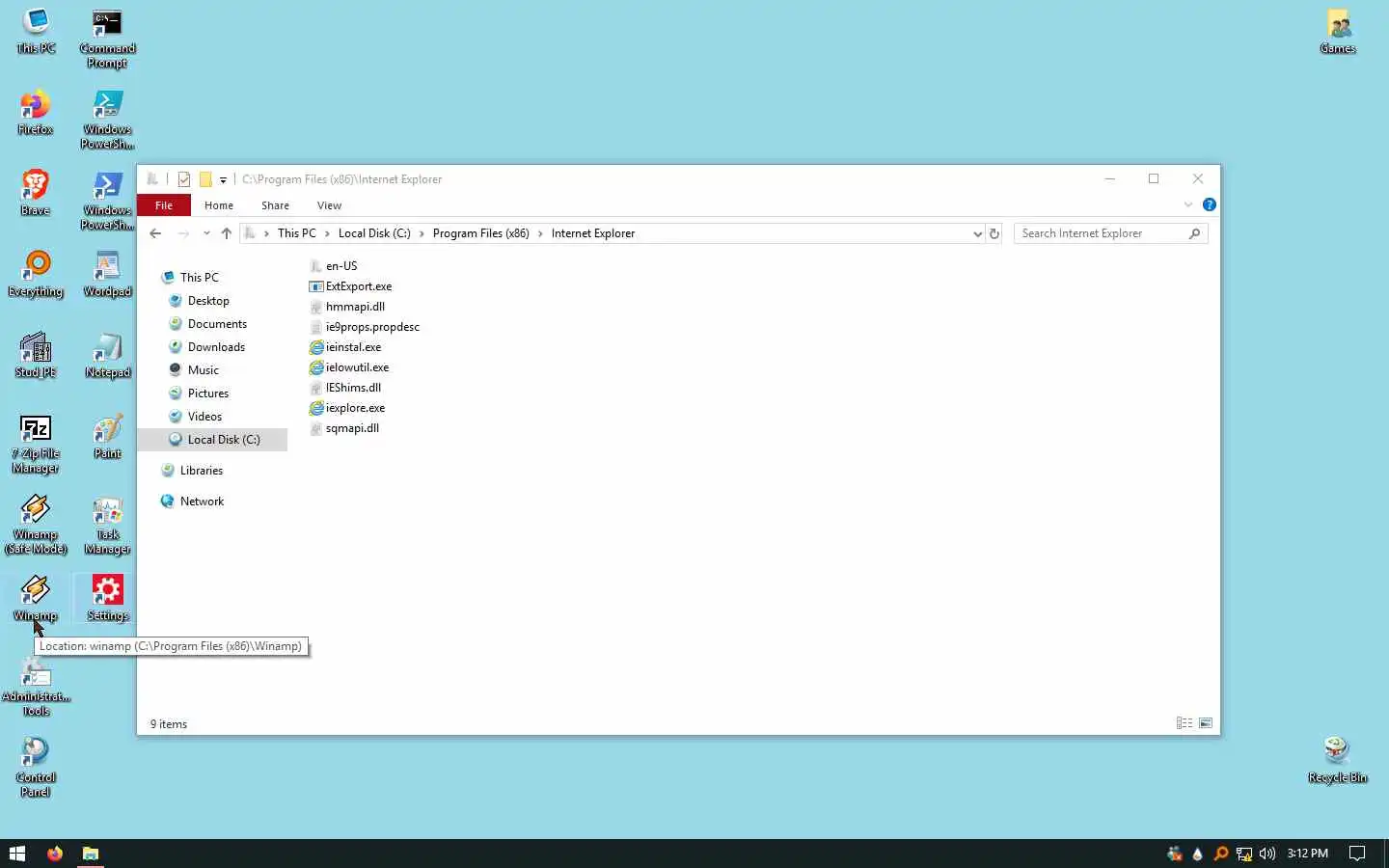Open the File menu
This screenshot has height=868, width=1389.
164,205
